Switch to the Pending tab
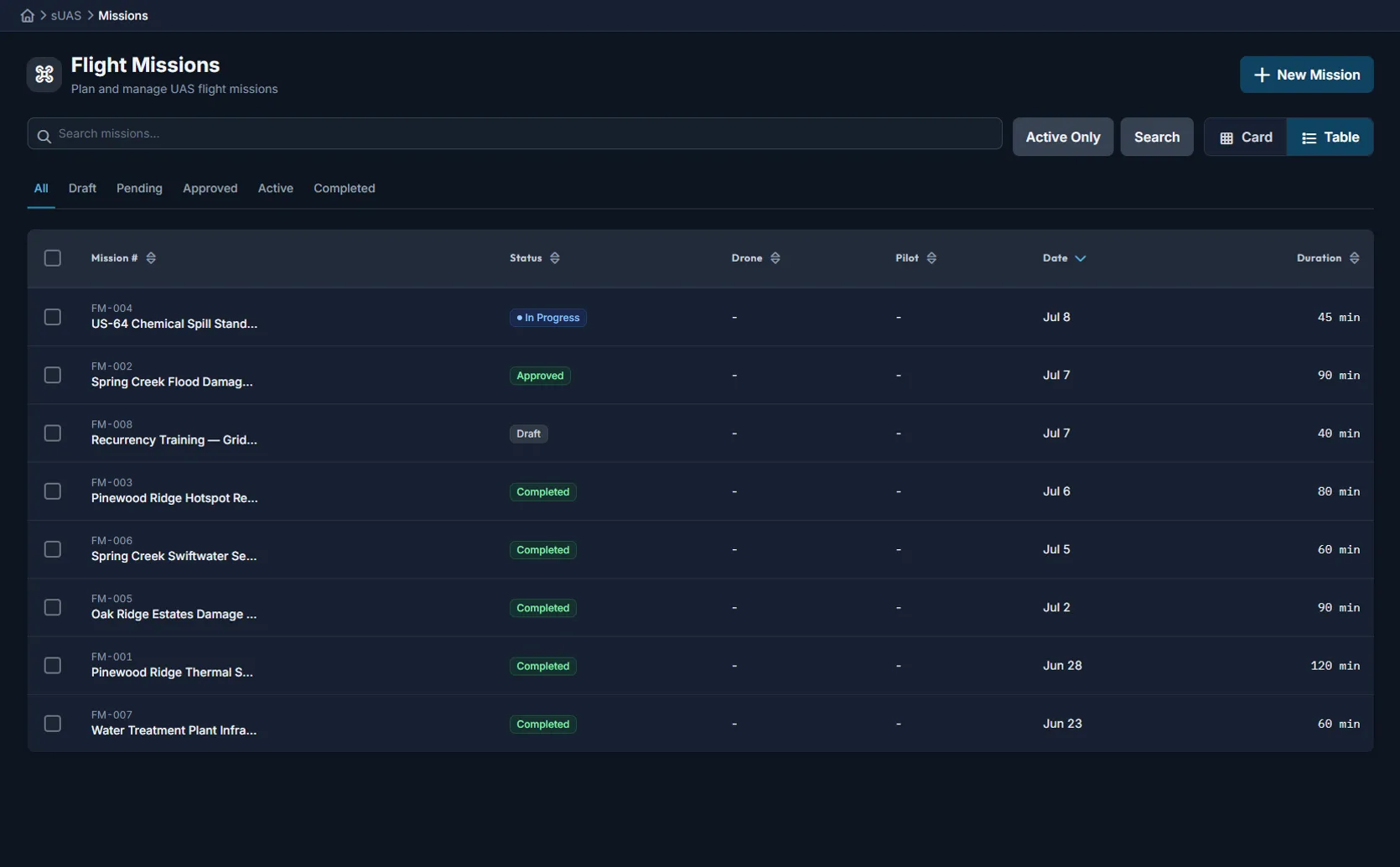The width and height of the screenshot is (1400, 867). click(x=139, y=189)
